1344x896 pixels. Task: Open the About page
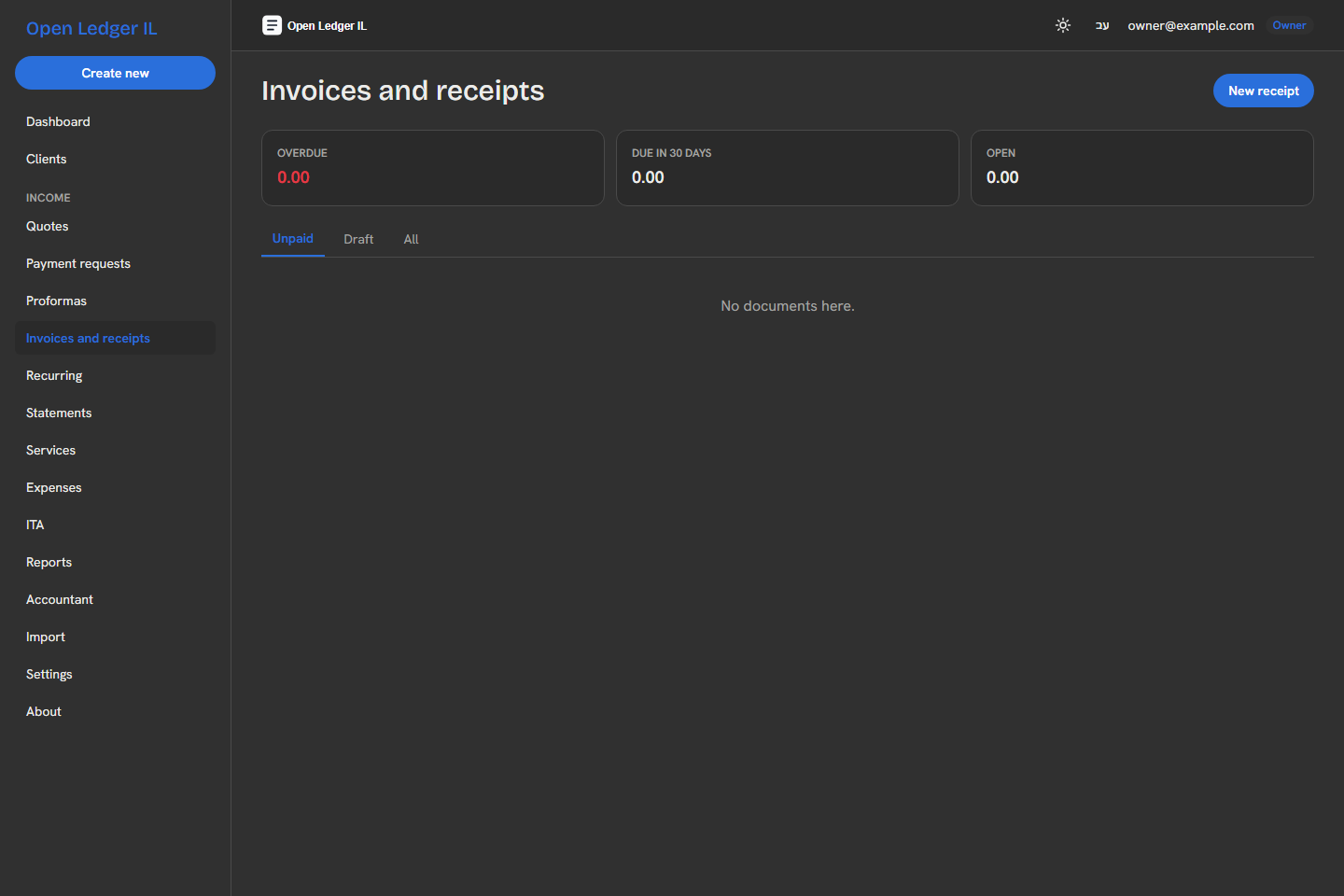point(115,711)
